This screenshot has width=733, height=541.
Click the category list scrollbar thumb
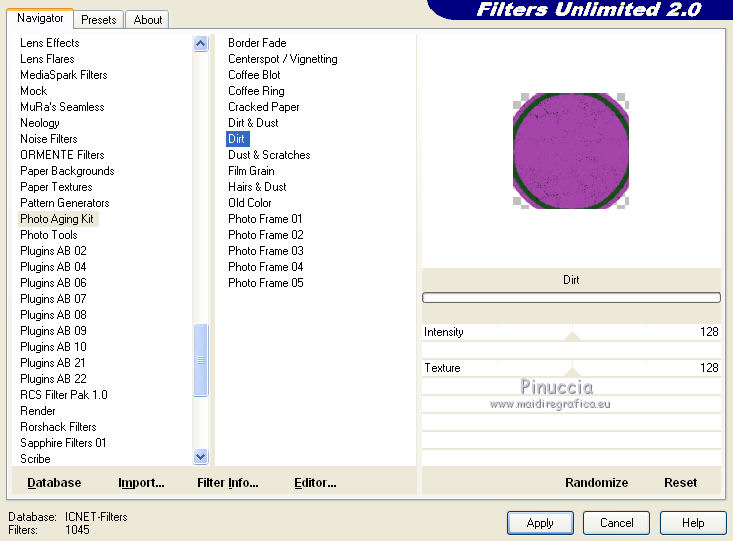pyautogui.click(x=201, y=360)
